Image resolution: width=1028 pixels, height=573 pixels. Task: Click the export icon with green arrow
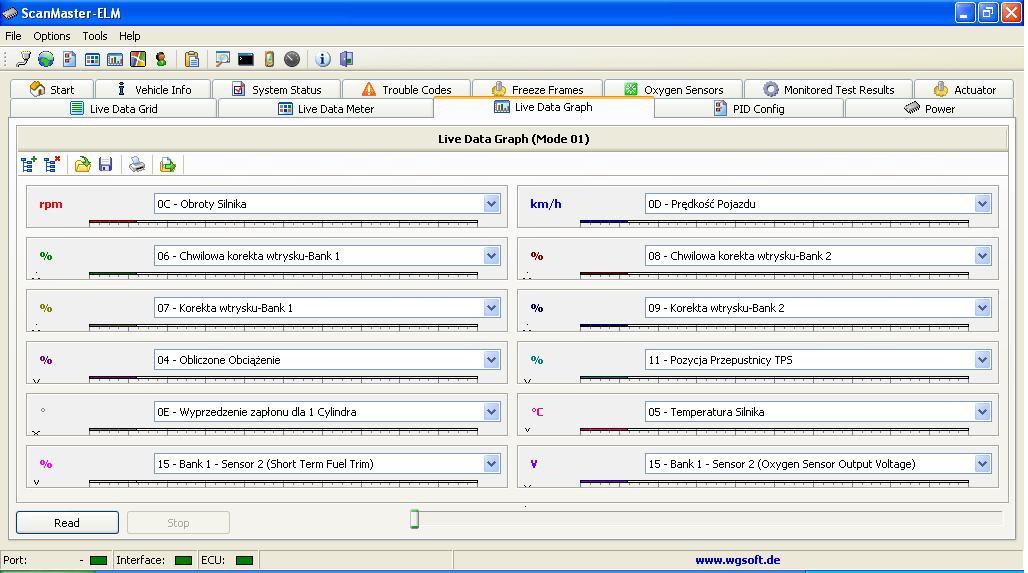(167, 164)
